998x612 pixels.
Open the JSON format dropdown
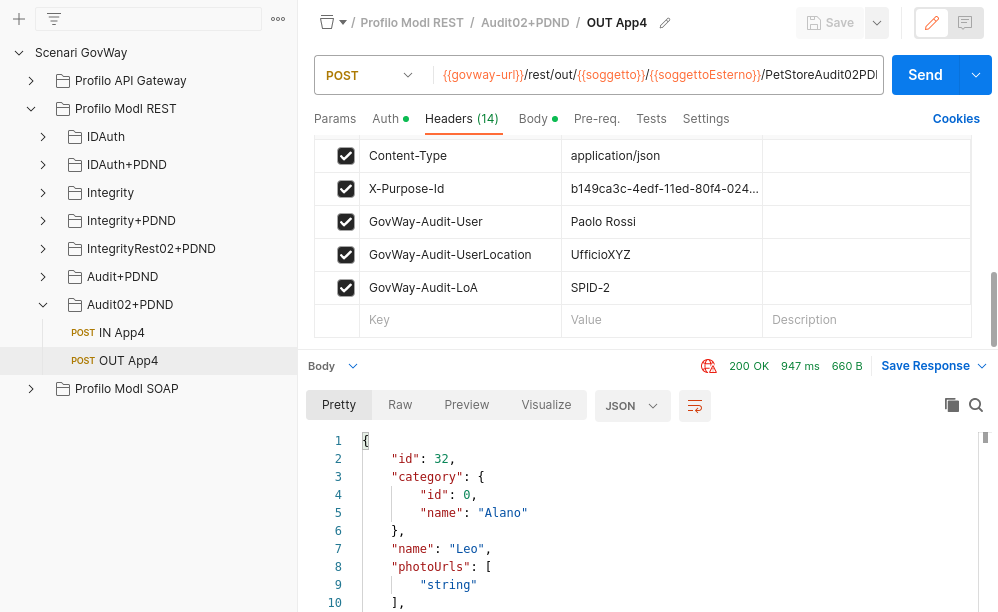[x=632, y=406]
